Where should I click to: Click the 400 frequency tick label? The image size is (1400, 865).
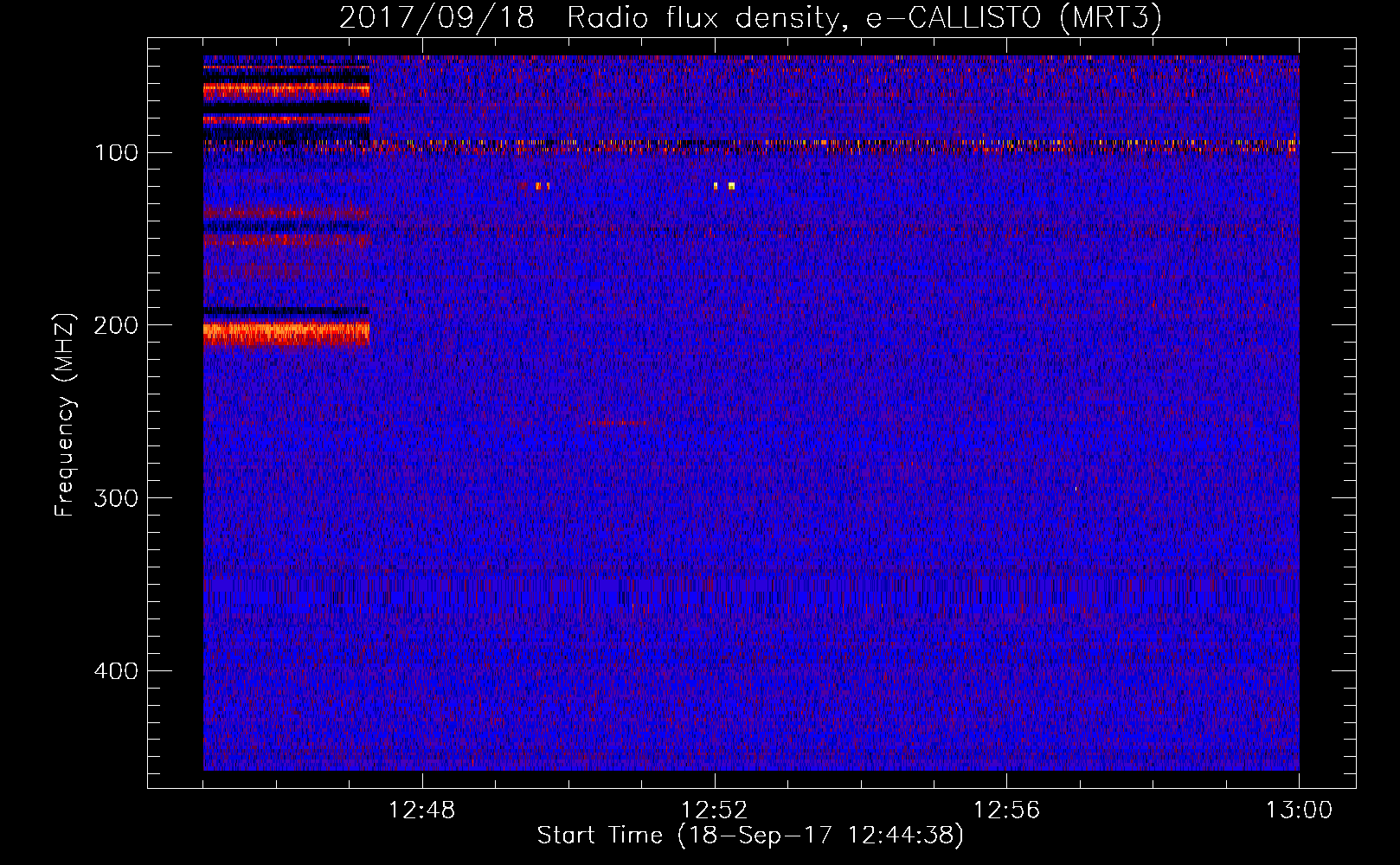point(116,671)
